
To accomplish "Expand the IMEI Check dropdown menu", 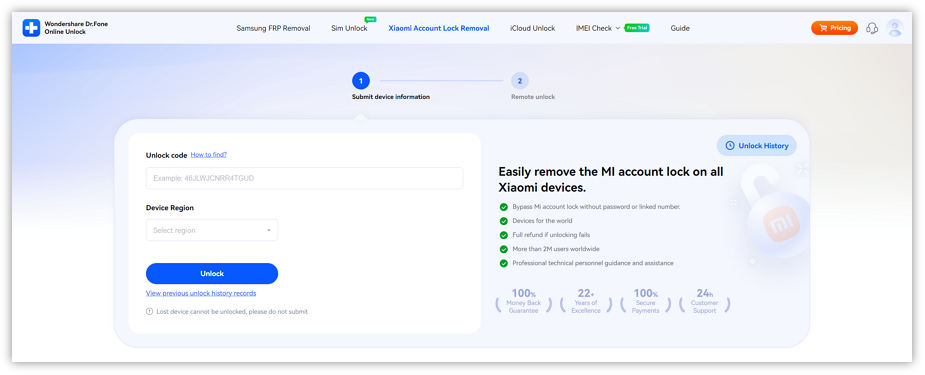I will coord(598,28).
